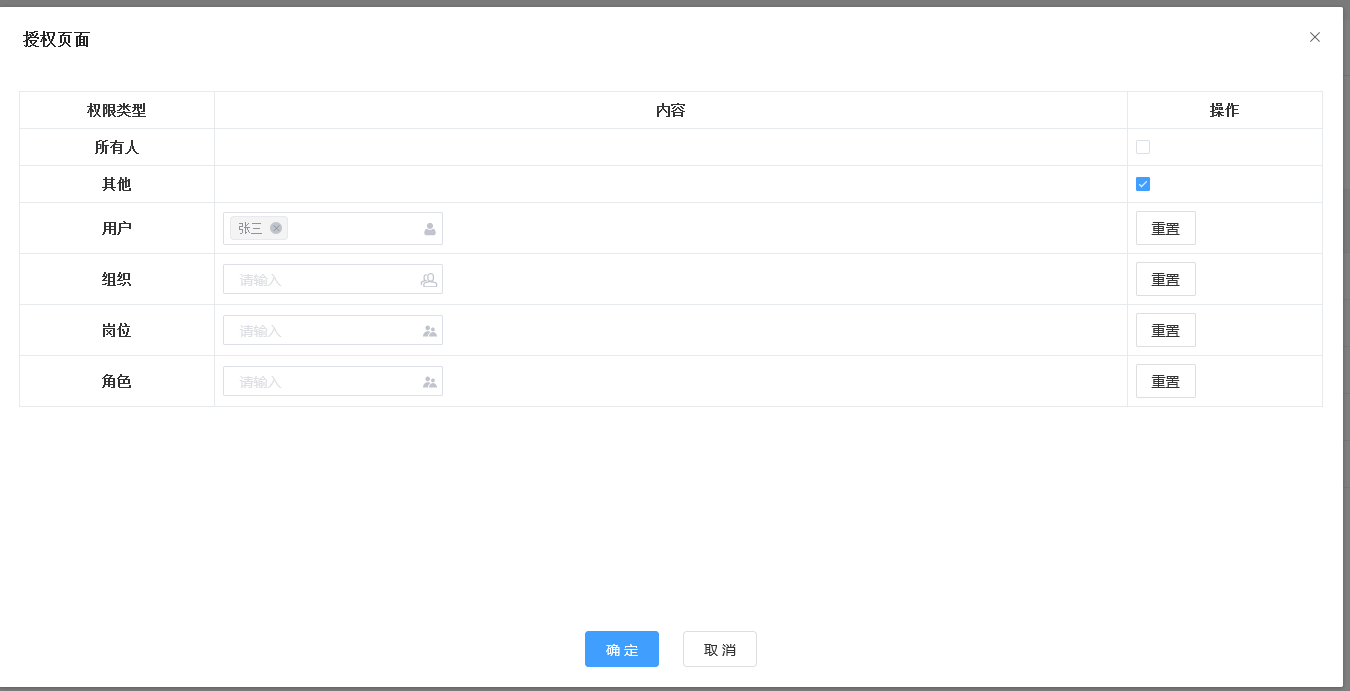Open role picker icon in 角色 row
This screenshot has width=1350, height=691.
pos(430,382)
